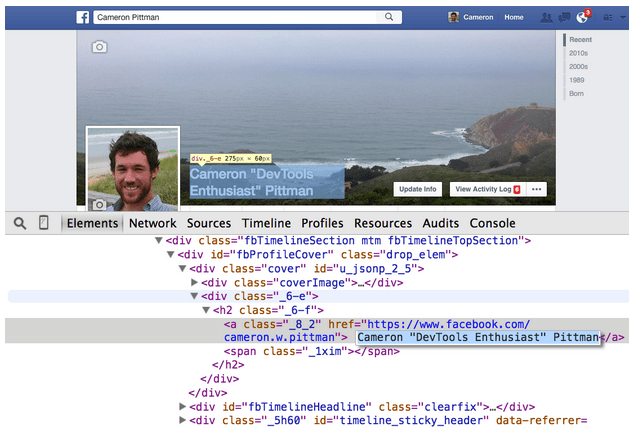Expand the fbTimelineHeadline div node
The width and height of the screenshot is (636, 438).
183,406
